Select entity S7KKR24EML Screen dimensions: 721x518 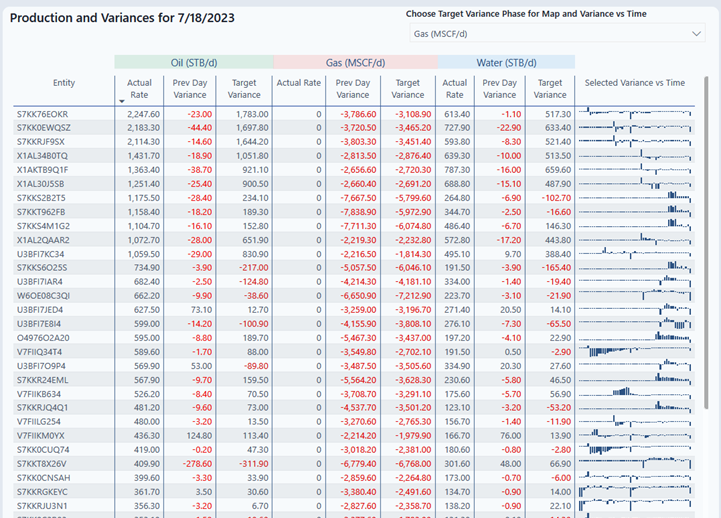pyautogui.click(x=42, y=380)
